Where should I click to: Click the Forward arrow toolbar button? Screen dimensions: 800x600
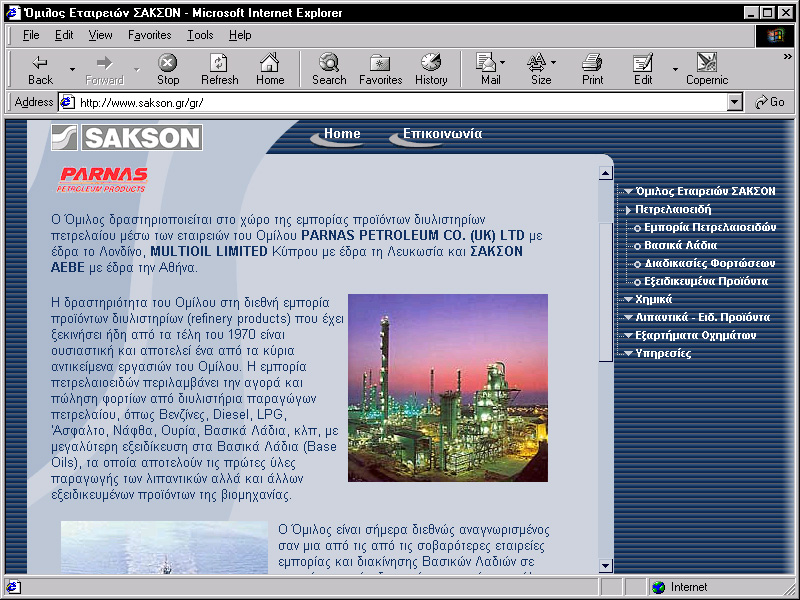104,69
